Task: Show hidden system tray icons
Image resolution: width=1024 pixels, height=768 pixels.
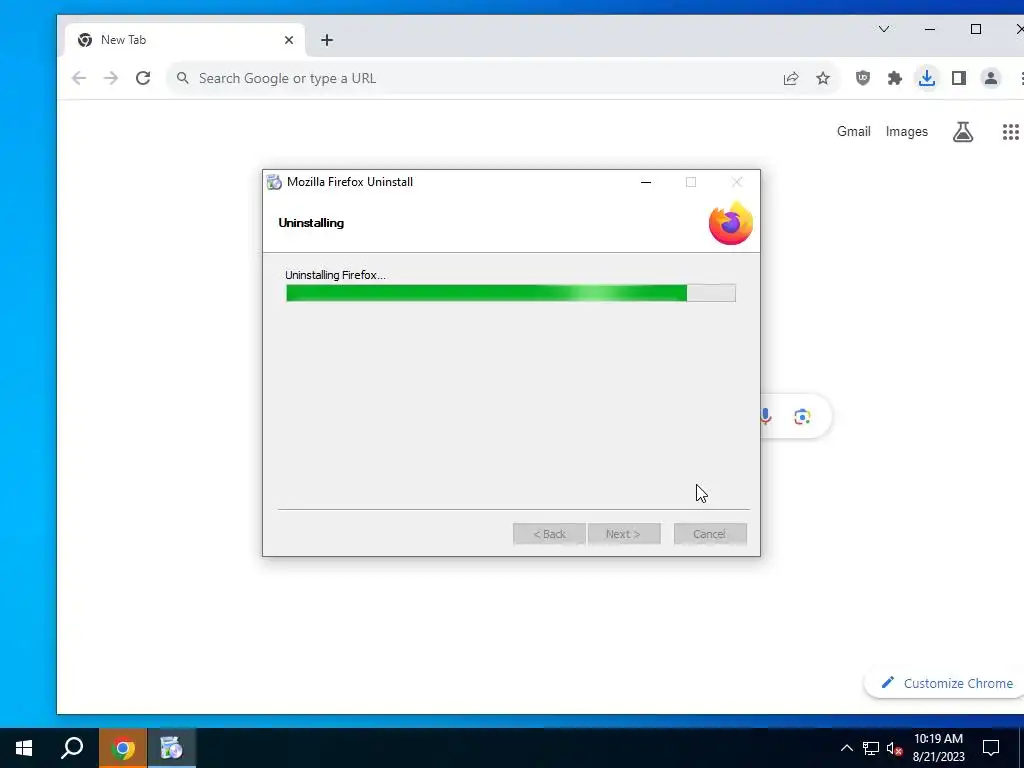Action: pyautogui.click(x=846, y=748)
